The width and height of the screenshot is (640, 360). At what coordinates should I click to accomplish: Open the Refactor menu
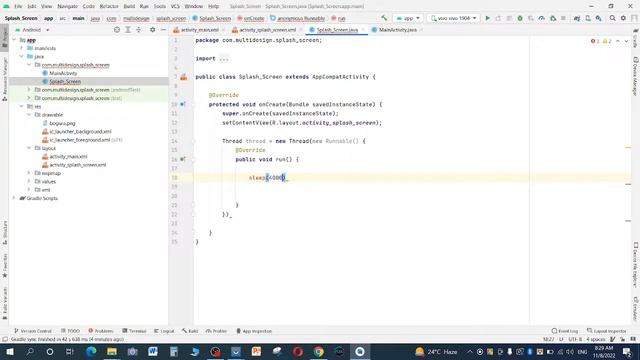coord(109,6)
